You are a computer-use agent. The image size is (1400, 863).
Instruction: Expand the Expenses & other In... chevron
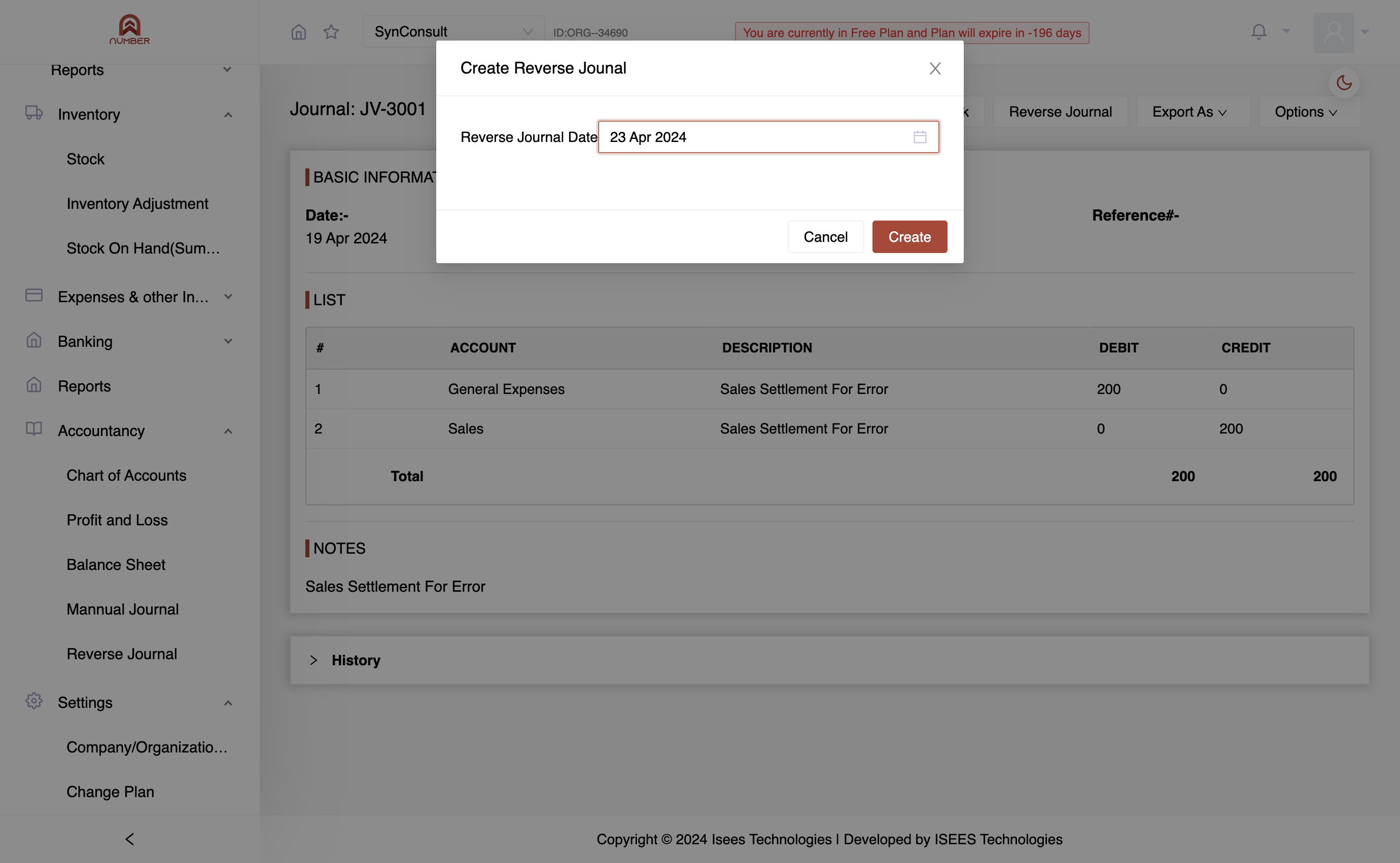(x=228, y=297)
